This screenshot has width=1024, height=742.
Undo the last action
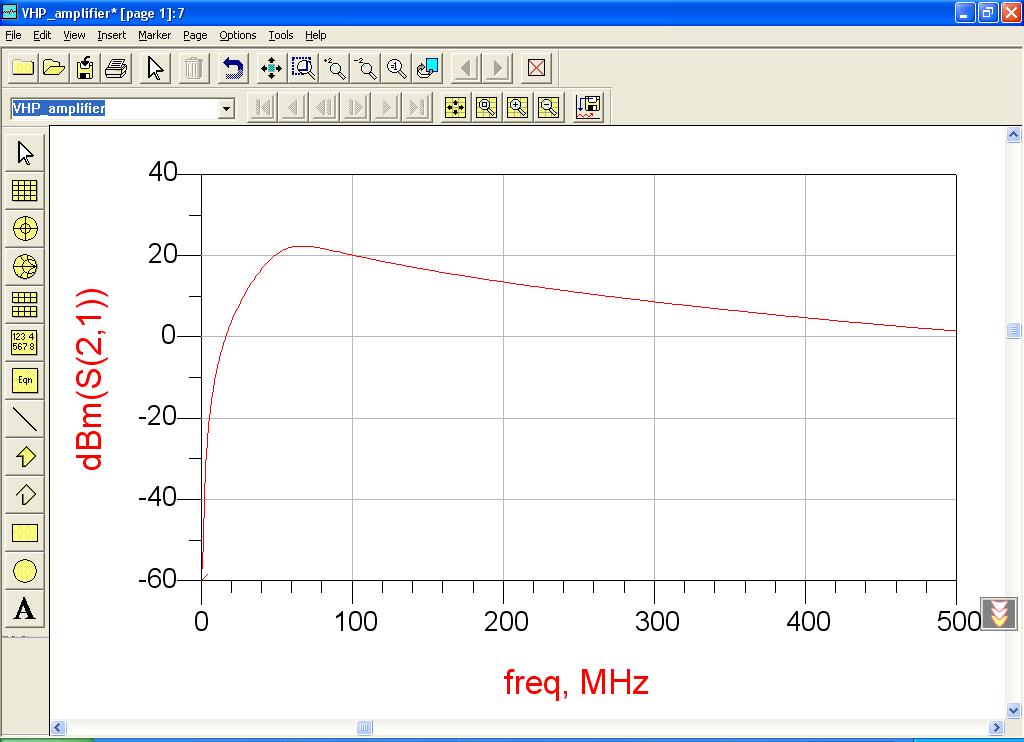232,68
